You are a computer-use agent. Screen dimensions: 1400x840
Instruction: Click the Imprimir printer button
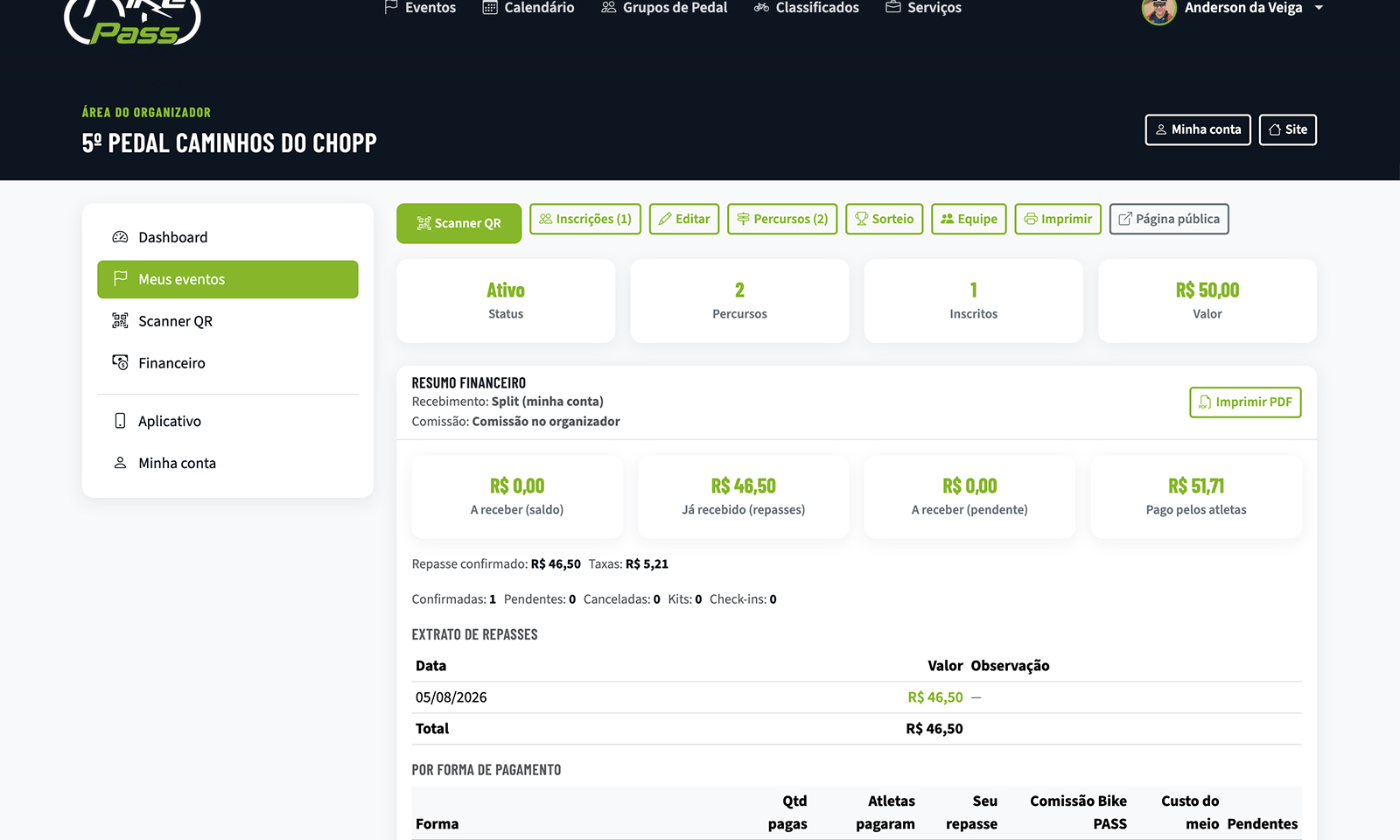(x=1058, y=219)
